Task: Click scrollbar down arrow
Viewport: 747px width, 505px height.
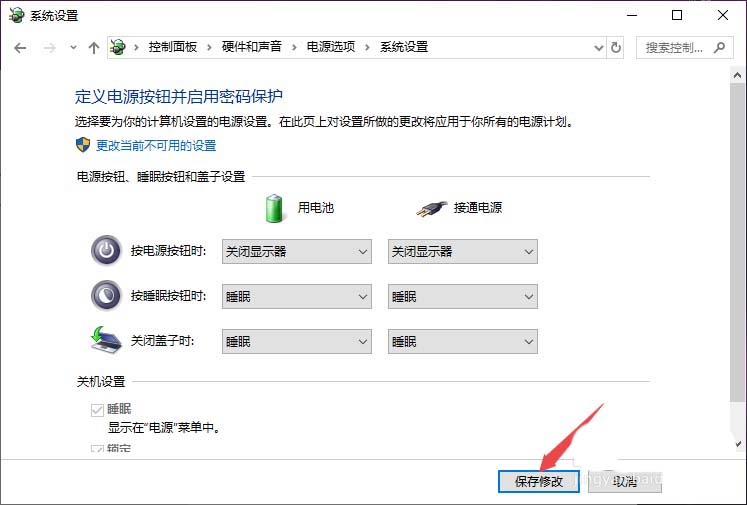Action: click(x=737, y=444)
